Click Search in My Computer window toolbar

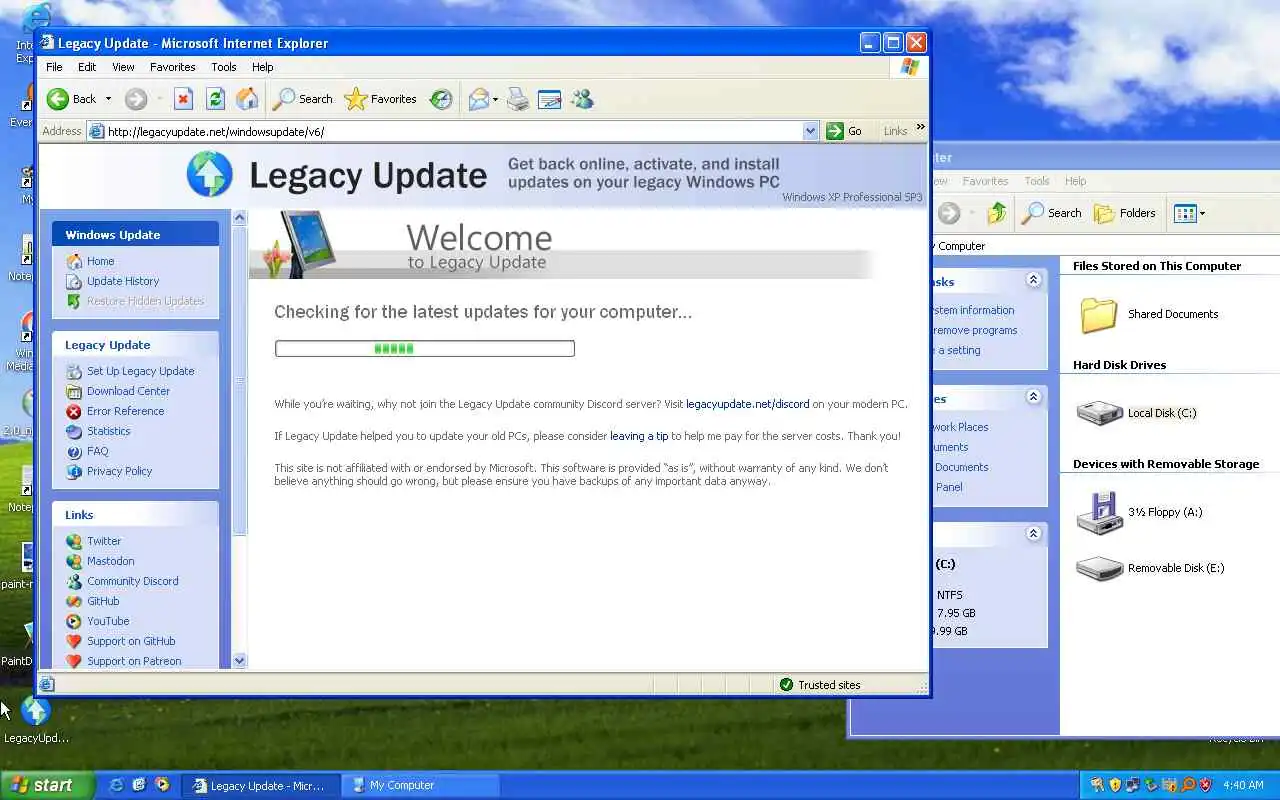coord(1051,213)
